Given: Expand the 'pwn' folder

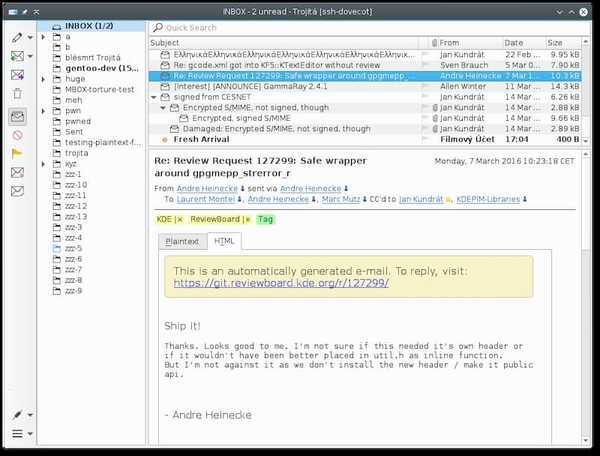Looking at the screenshot, I should coord(43,111).
